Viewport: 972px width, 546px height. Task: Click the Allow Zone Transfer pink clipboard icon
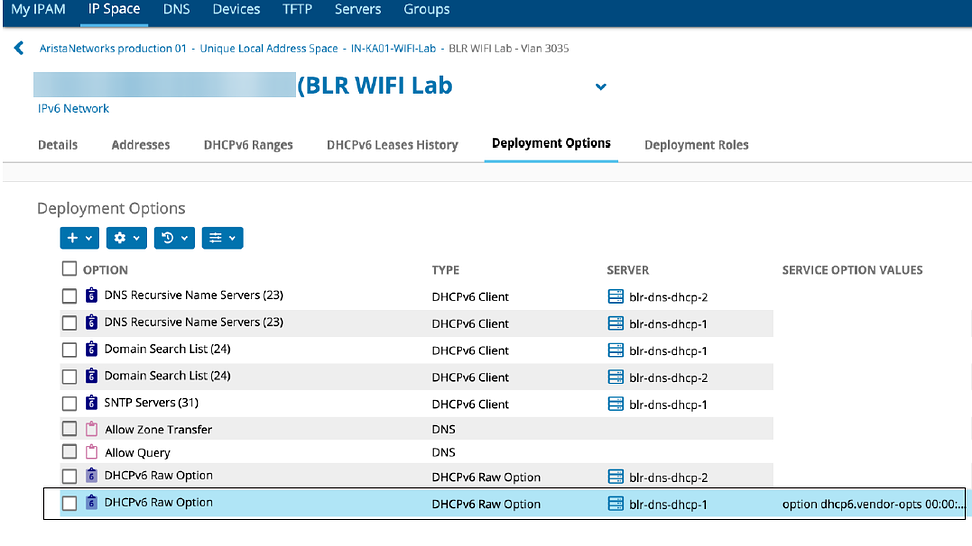coord(92,429)
